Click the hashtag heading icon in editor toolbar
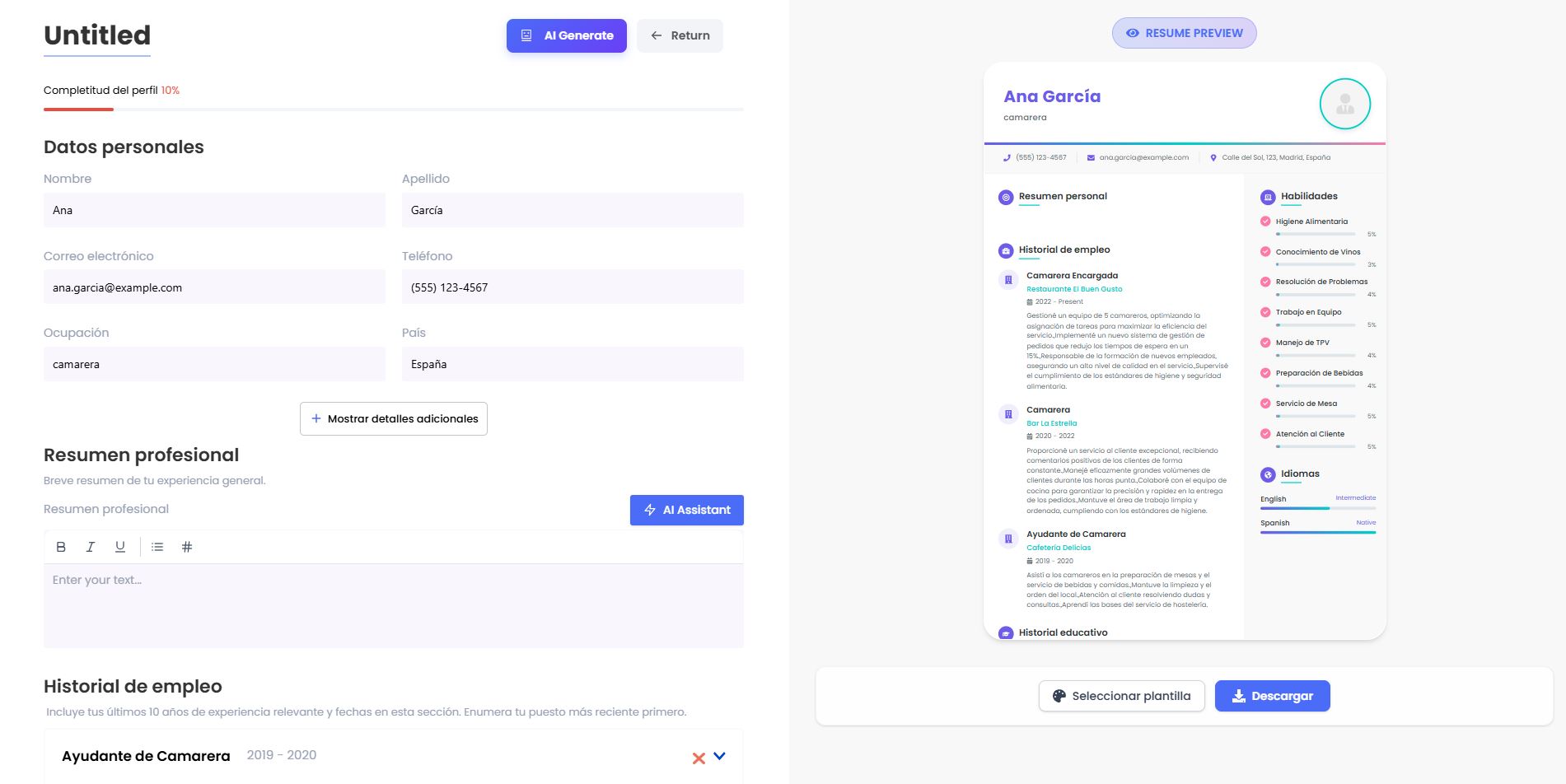Viewport: 1566px width, 784px height. coord(187,547)
